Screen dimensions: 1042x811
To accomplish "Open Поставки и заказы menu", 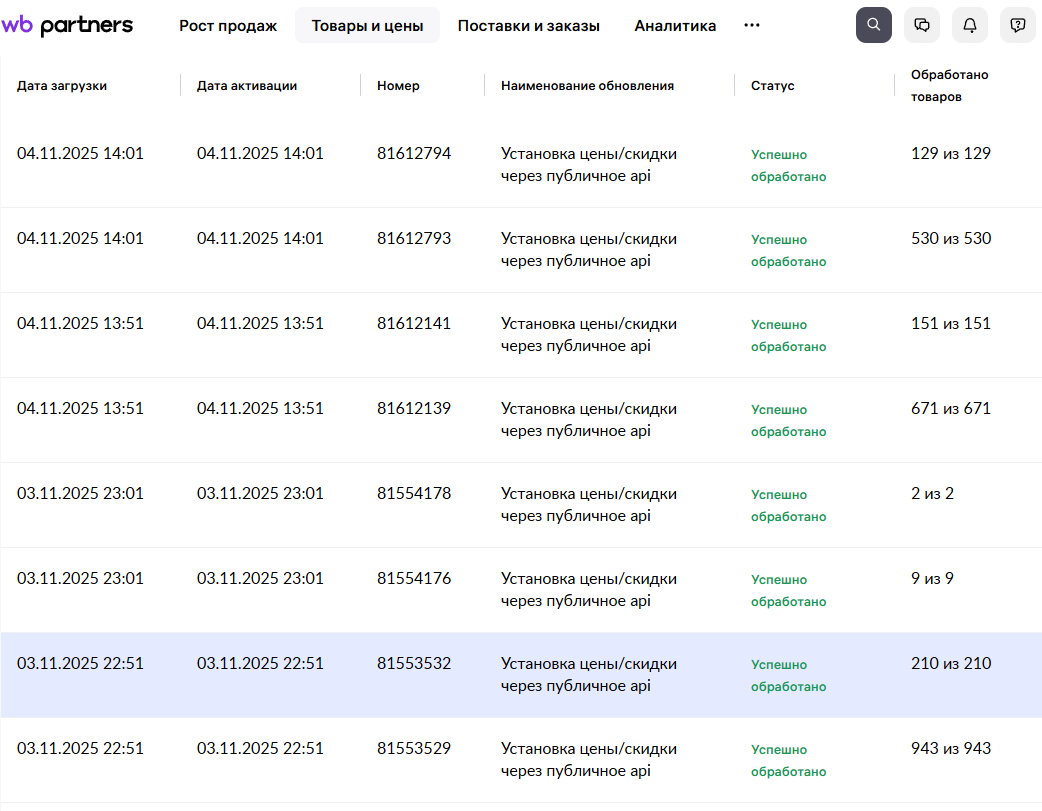I will [x=528, y=26].
